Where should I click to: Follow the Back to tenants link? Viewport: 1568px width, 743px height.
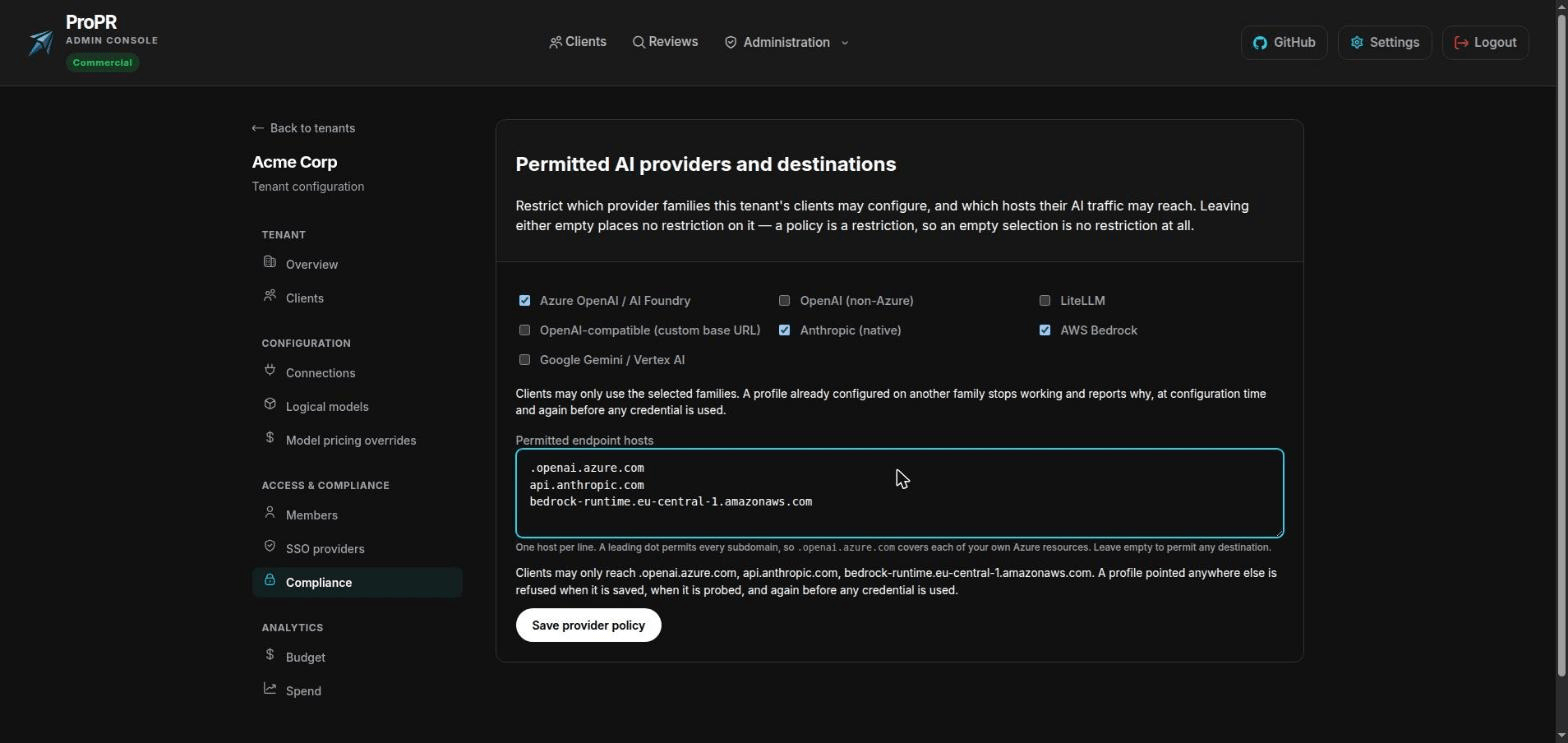303,128
